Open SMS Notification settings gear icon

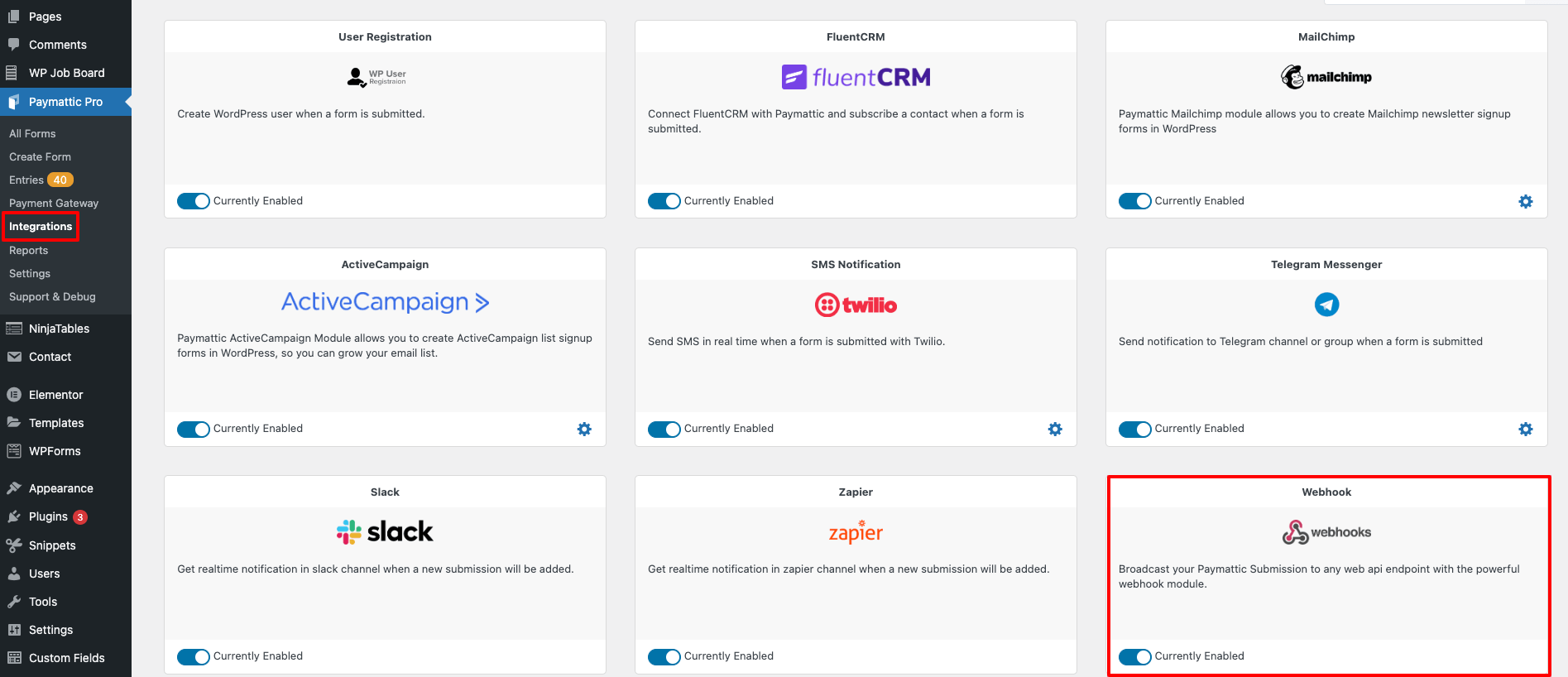1055,429
